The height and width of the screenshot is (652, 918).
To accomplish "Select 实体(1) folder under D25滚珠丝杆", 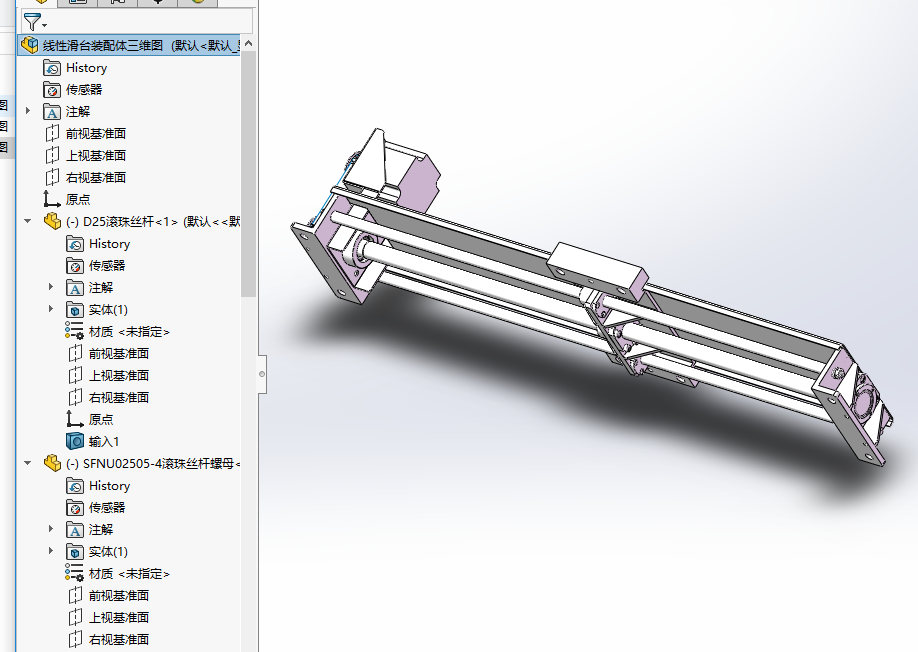I will pos(97,310).
